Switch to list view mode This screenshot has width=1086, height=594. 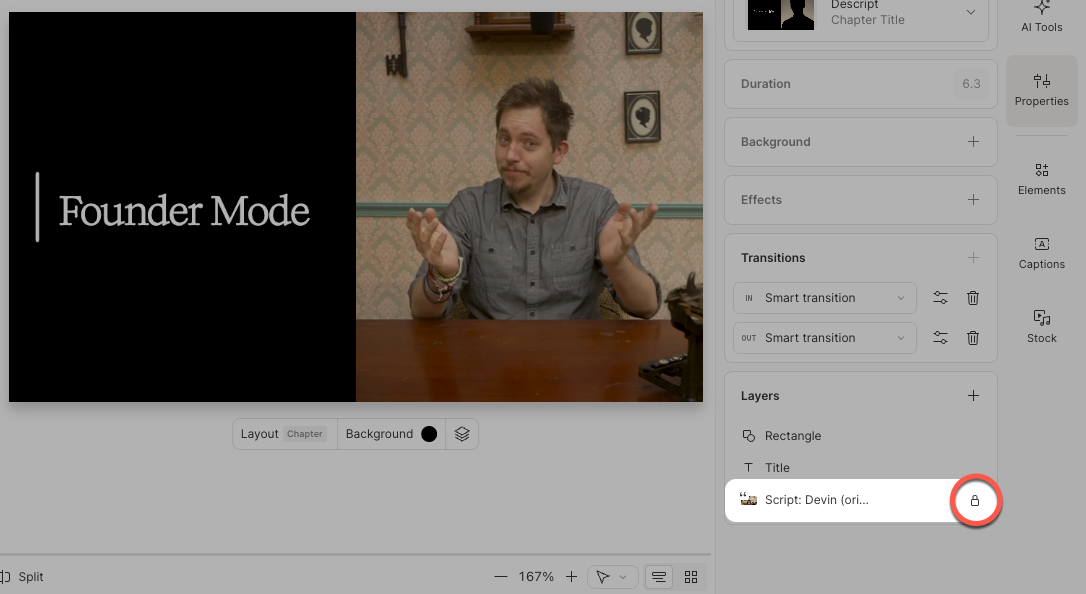point(658,577)
